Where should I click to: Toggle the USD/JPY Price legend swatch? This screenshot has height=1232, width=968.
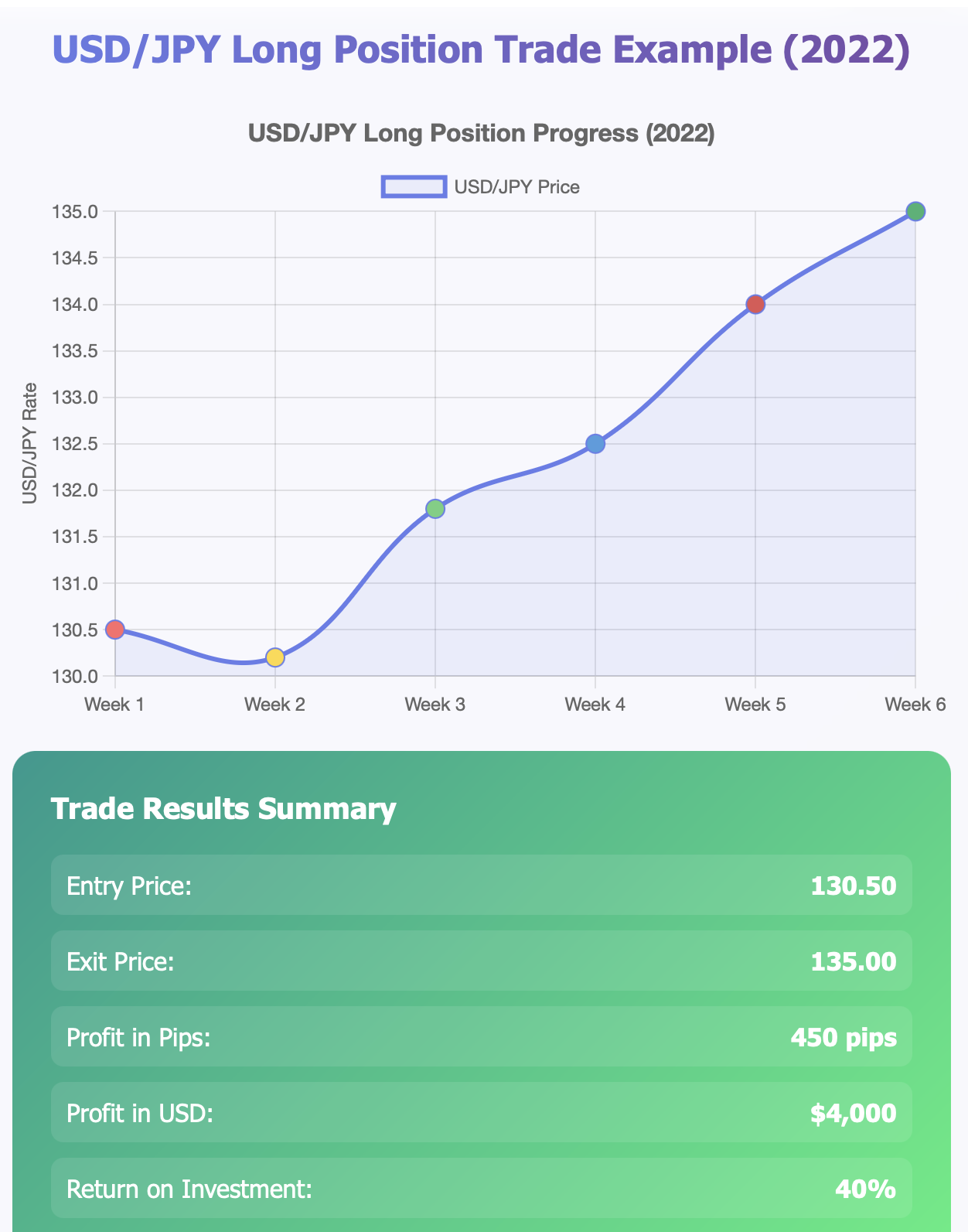coord(414,187)
